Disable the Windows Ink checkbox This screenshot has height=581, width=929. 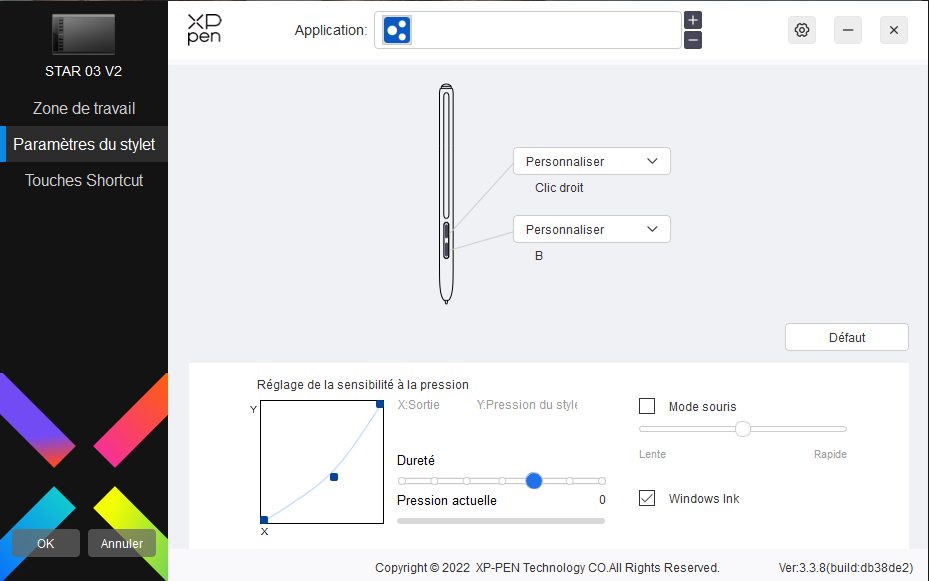(x=647, y=498)
